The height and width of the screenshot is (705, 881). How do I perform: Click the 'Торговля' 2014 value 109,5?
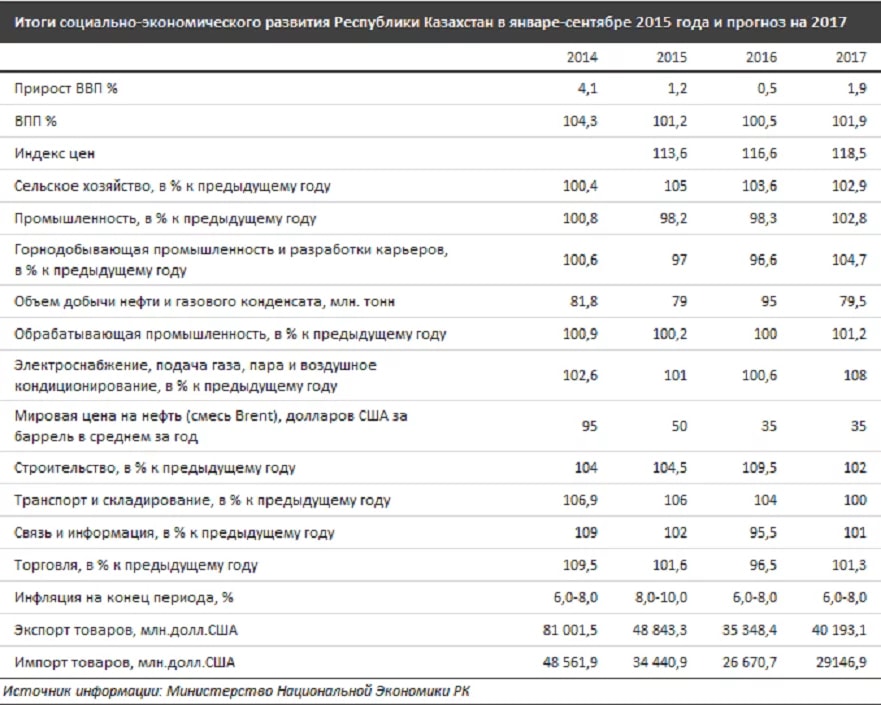point(580,565)
